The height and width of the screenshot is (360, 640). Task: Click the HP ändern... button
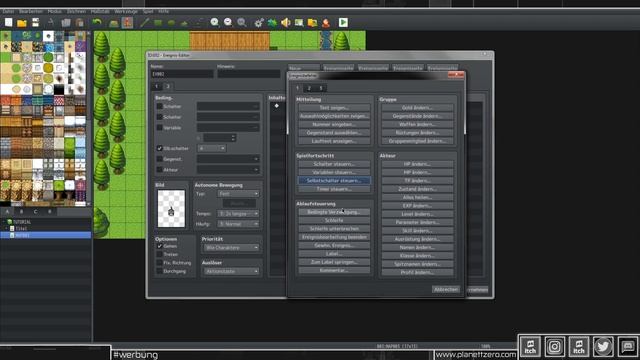click(417, 164)
